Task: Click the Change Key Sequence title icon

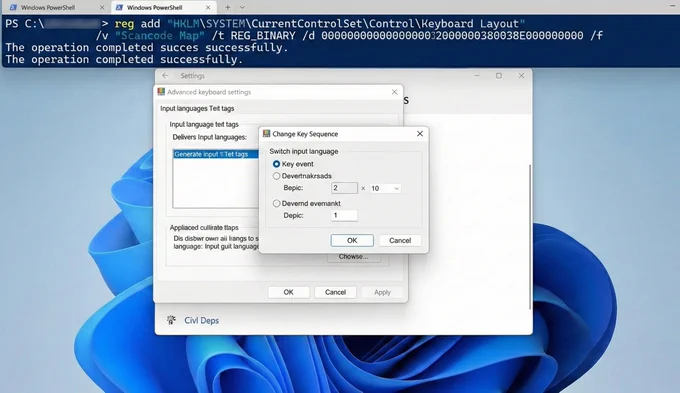Action: 266,134
